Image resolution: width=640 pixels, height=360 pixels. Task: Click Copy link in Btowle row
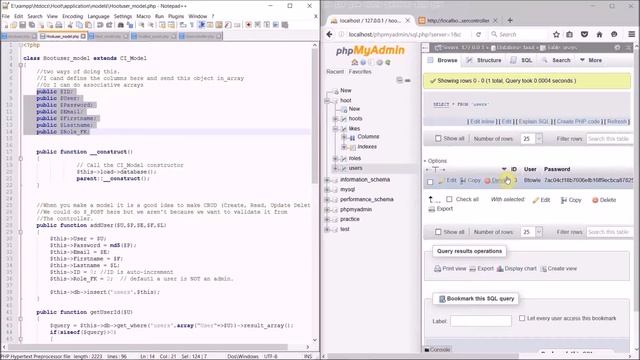point(470,180)
